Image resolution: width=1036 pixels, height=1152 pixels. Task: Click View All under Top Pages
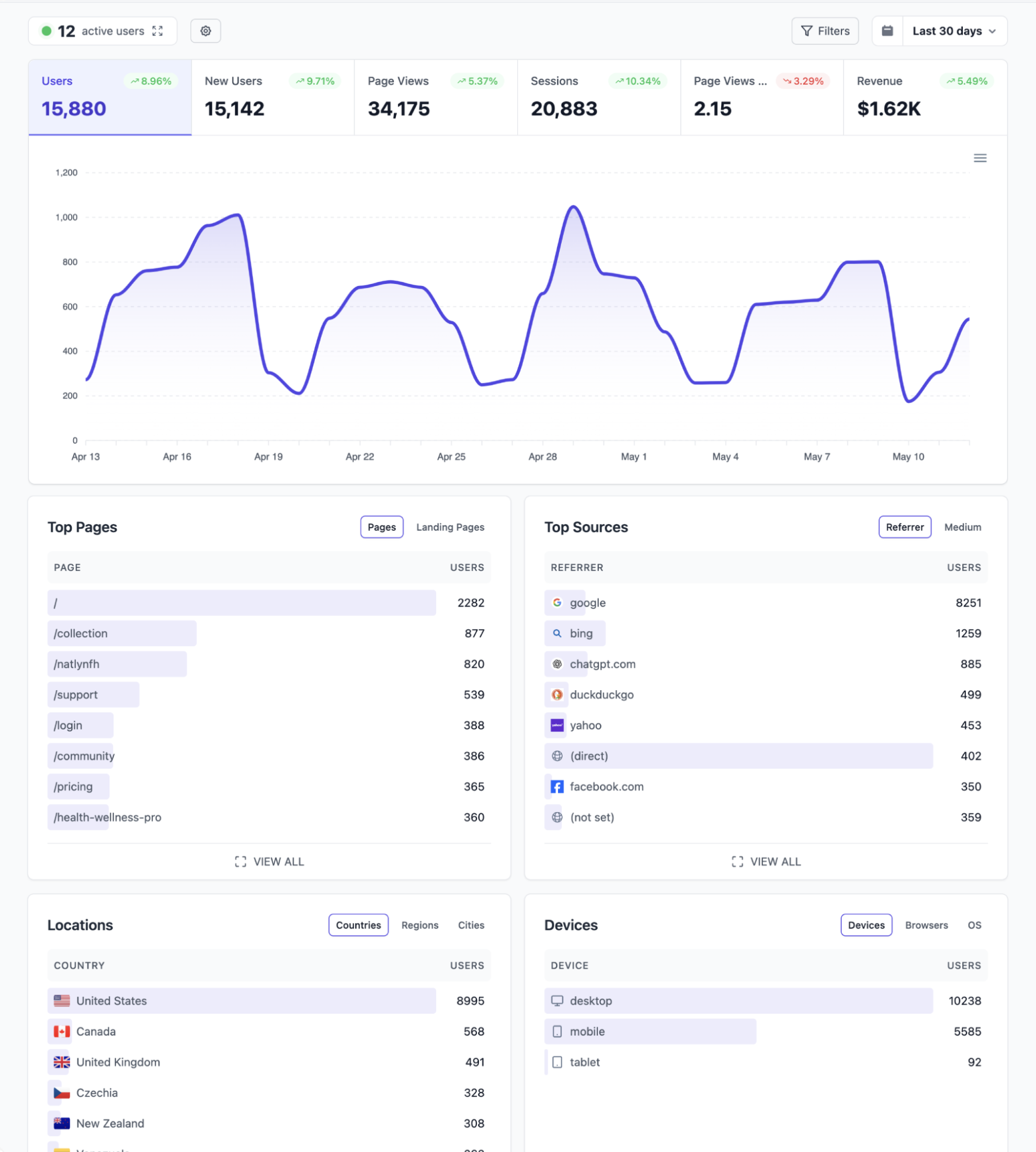(x=269, y=862)
